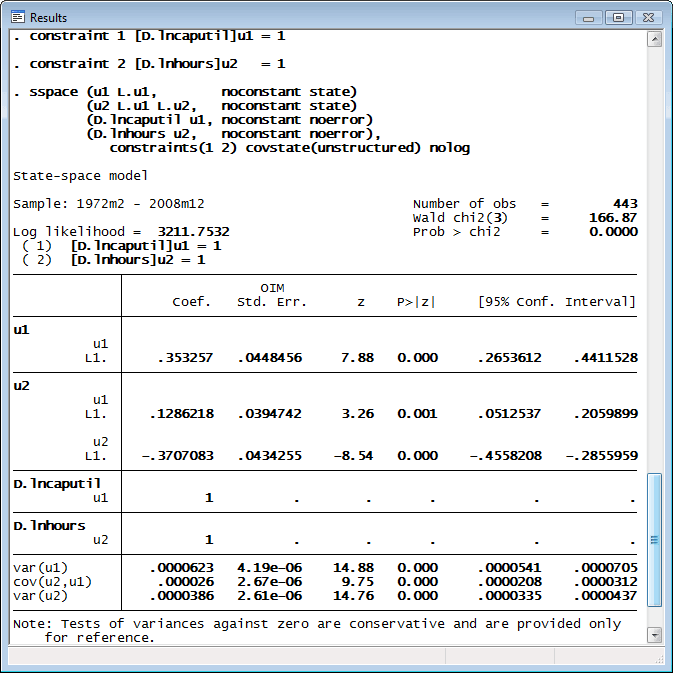Close the Results window
The width and height of the screenshot is (673, 673).
648,18
